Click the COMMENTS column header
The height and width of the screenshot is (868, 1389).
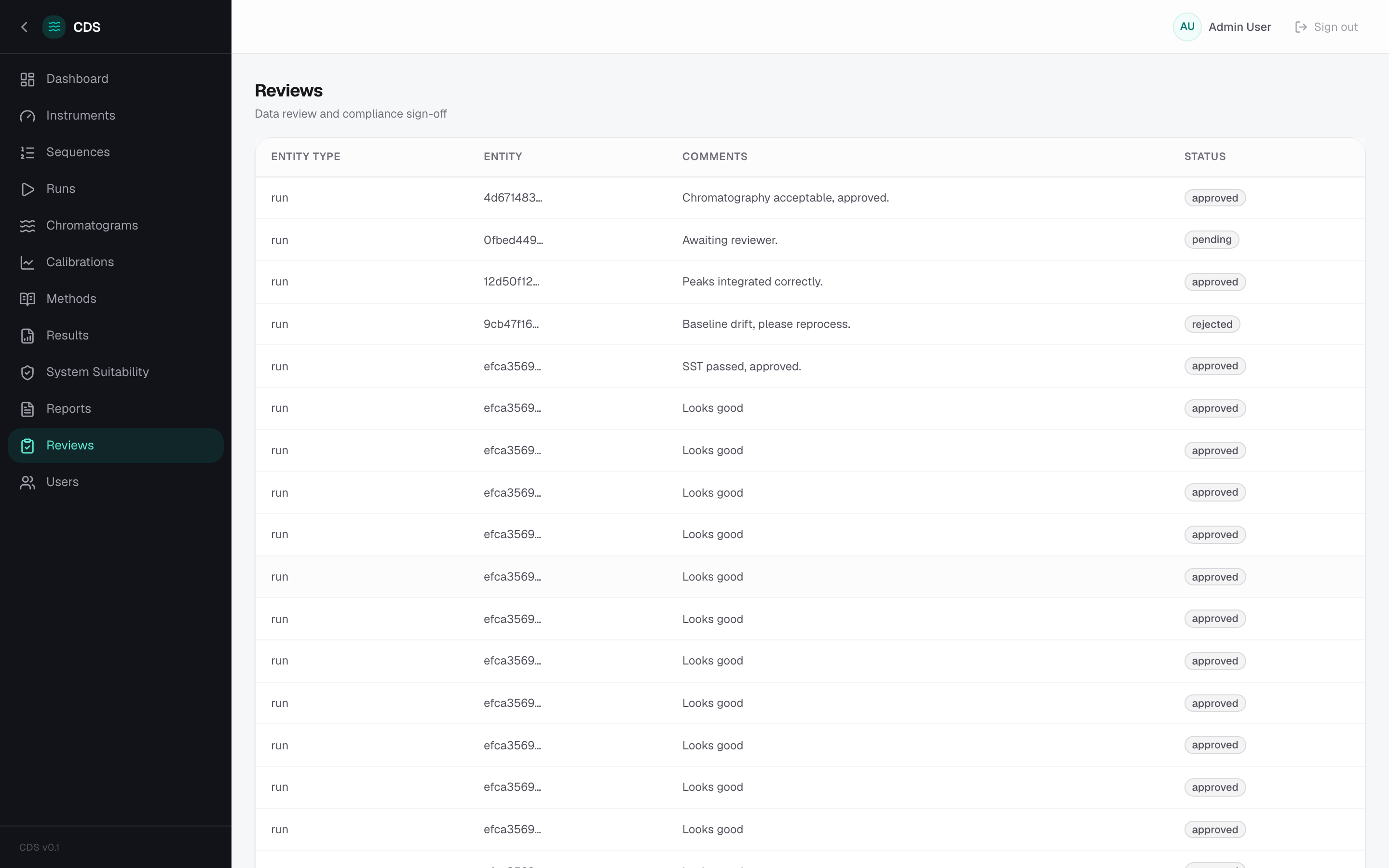click(715, 157)
